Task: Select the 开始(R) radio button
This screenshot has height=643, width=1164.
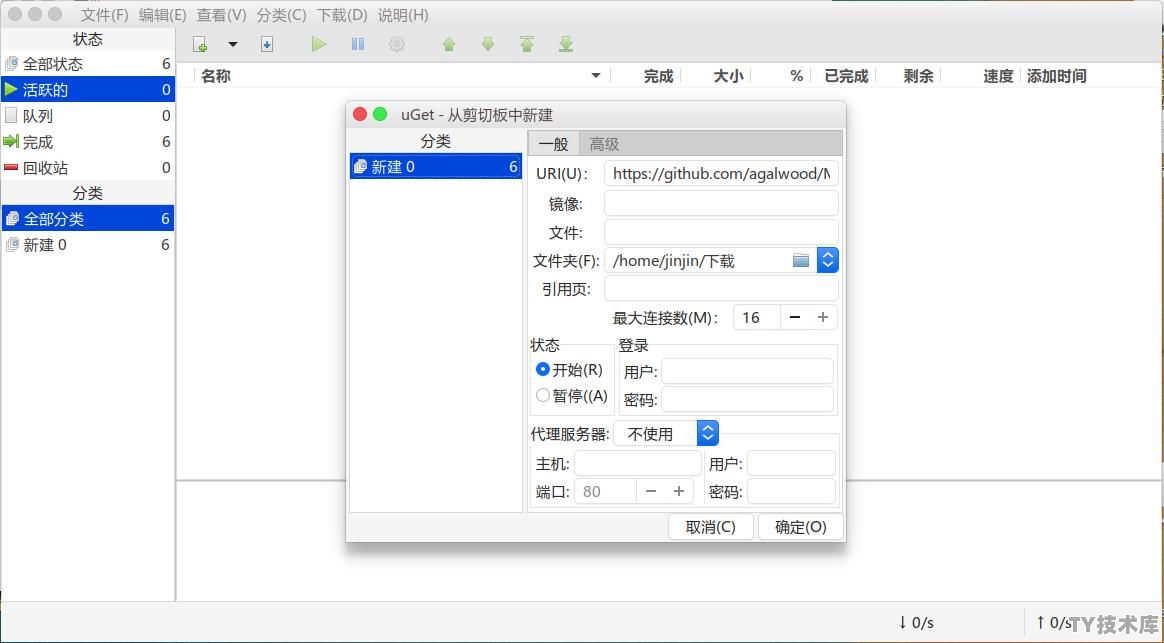Action: click(543, 369)
